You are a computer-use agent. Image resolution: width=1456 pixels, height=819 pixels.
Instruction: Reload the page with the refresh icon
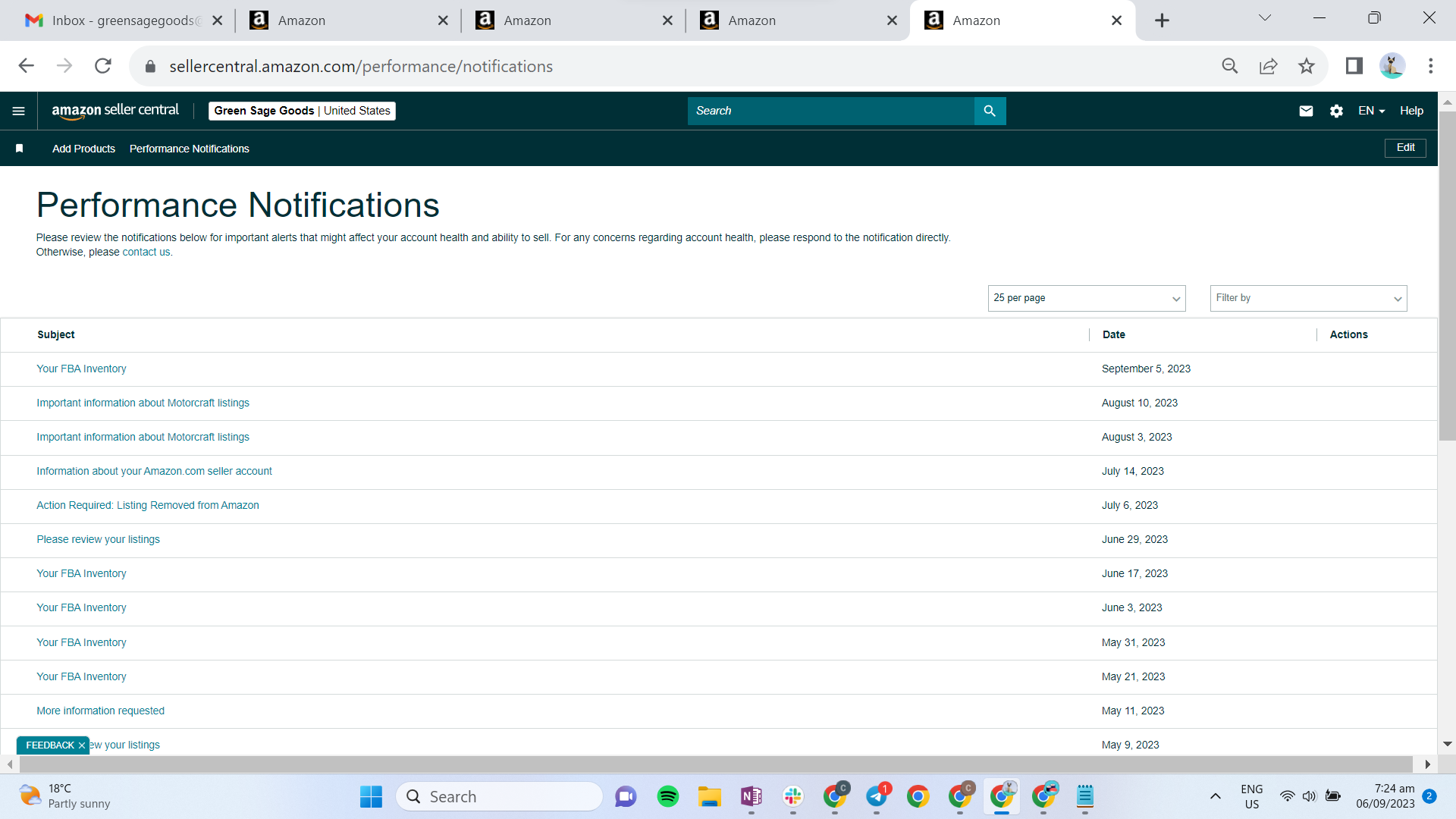coord(103,66)
